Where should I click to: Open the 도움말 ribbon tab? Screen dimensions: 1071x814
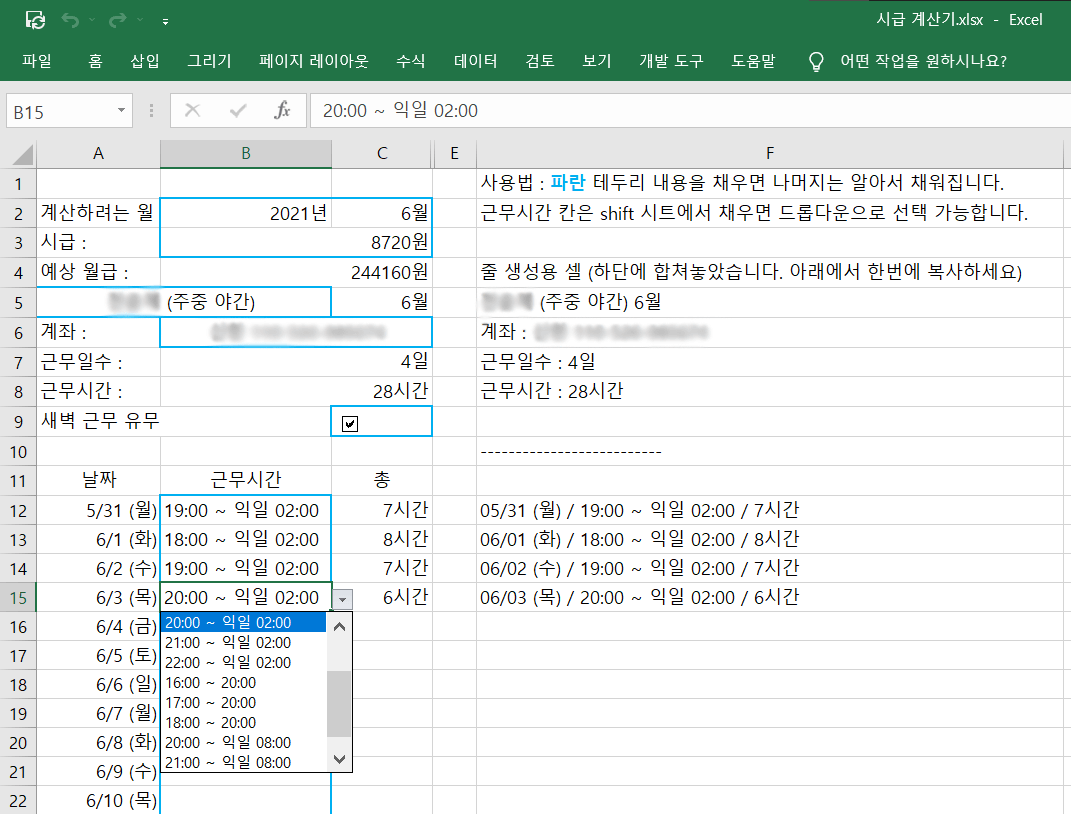753,61
